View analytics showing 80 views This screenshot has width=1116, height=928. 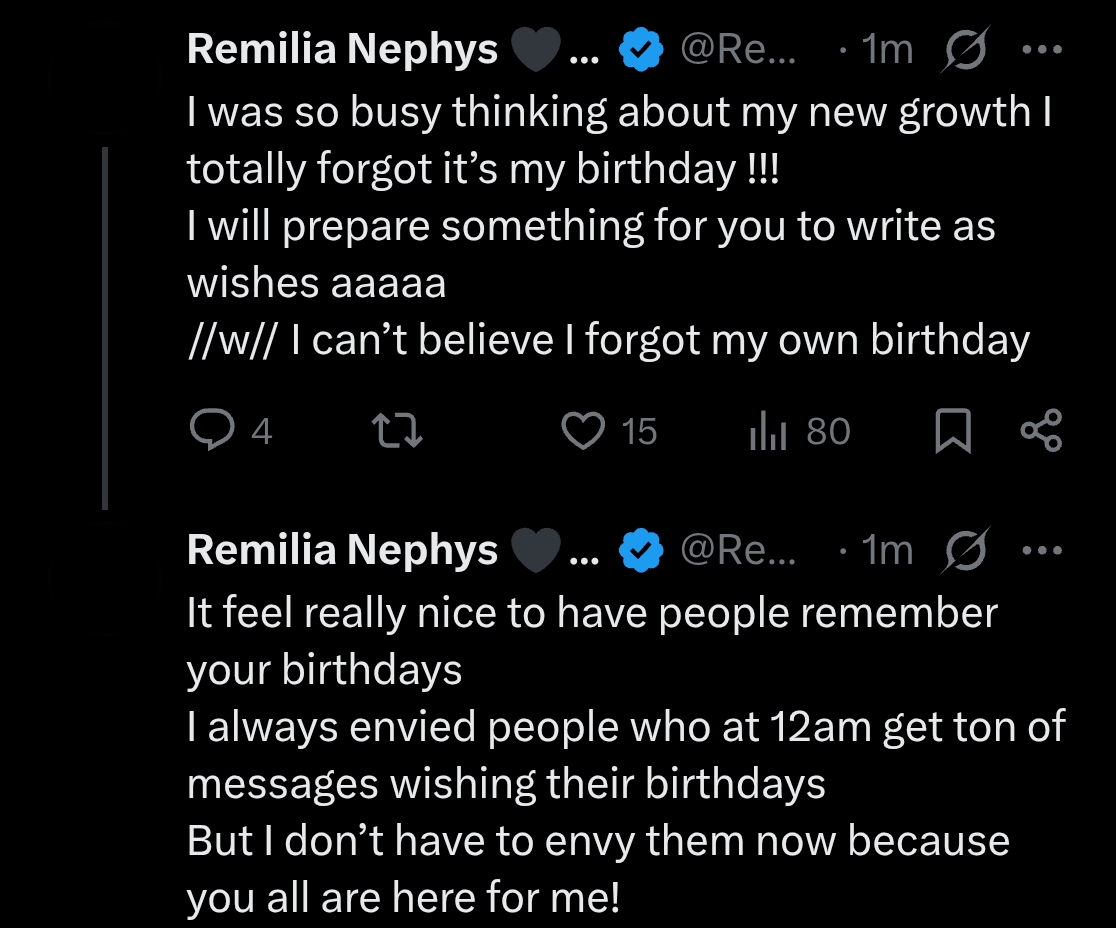click(x=769, y=431)
